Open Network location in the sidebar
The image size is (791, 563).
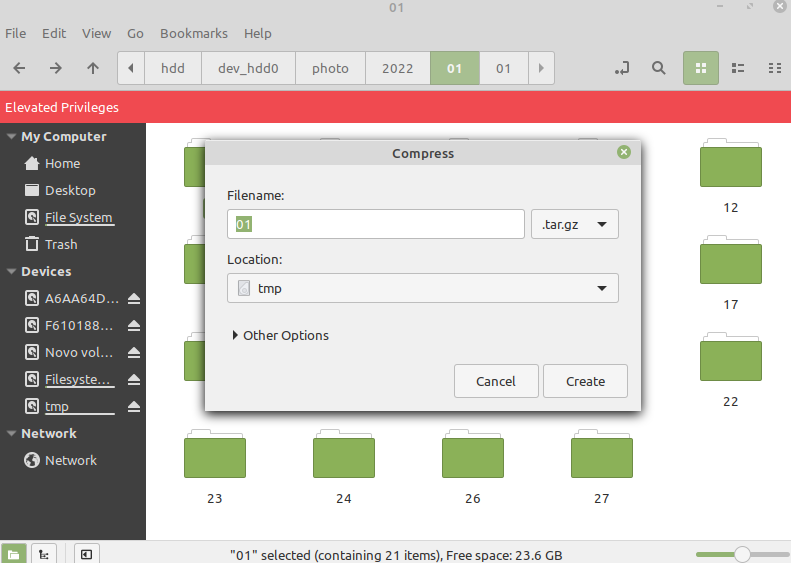pos(60,461)
